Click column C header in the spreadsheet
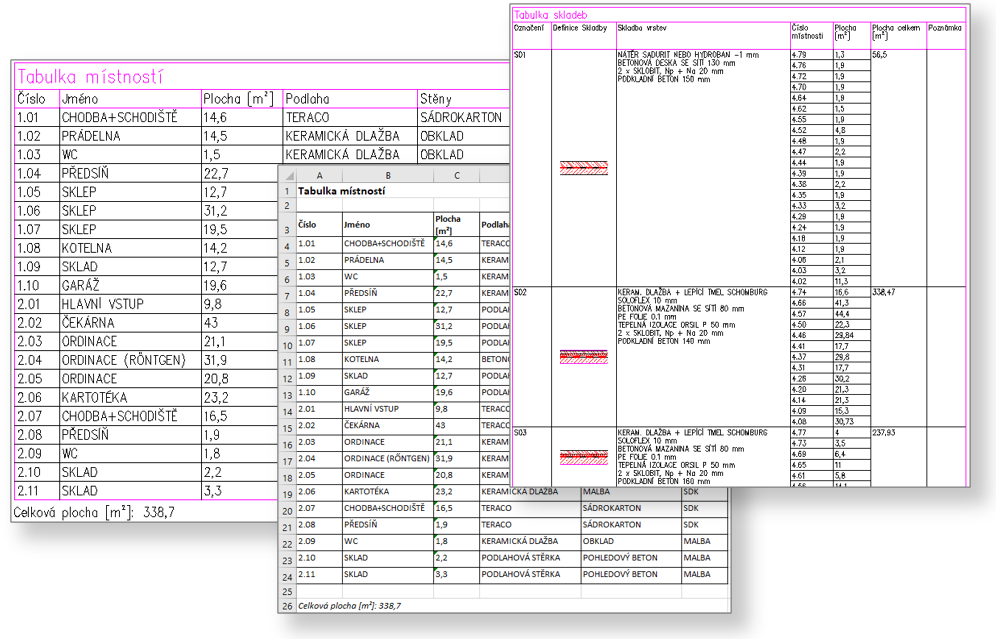996x639 pixels. tap(456, 175)
